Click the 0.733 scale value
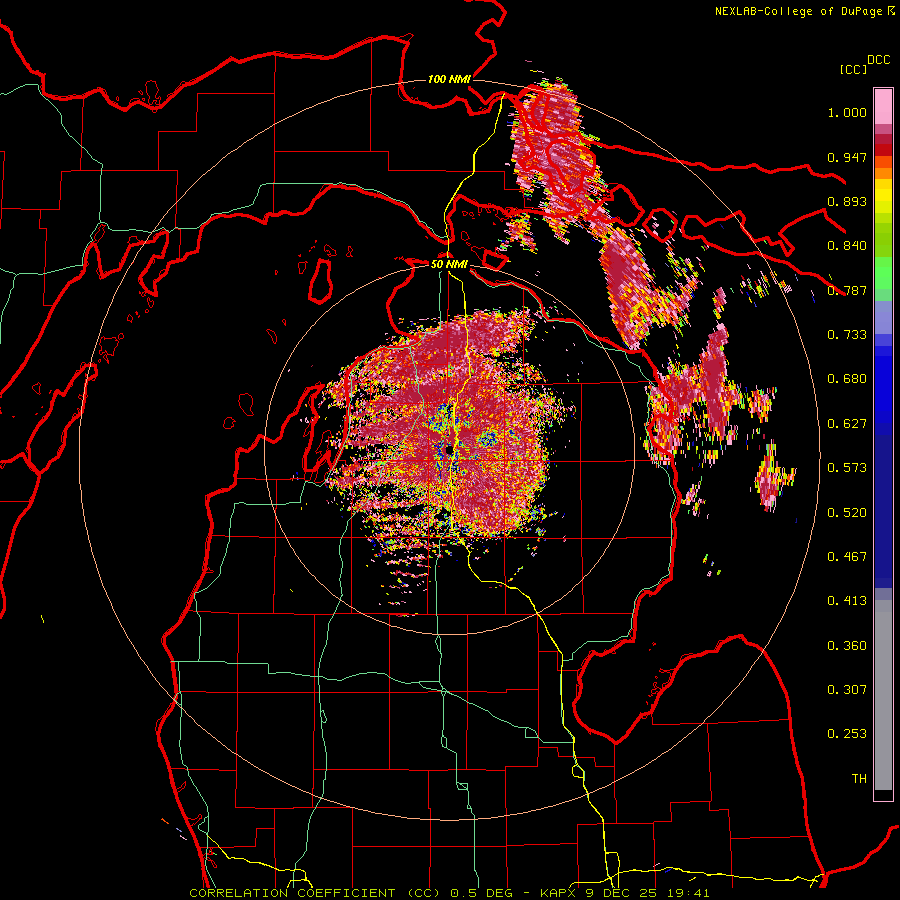 point(847,335)
